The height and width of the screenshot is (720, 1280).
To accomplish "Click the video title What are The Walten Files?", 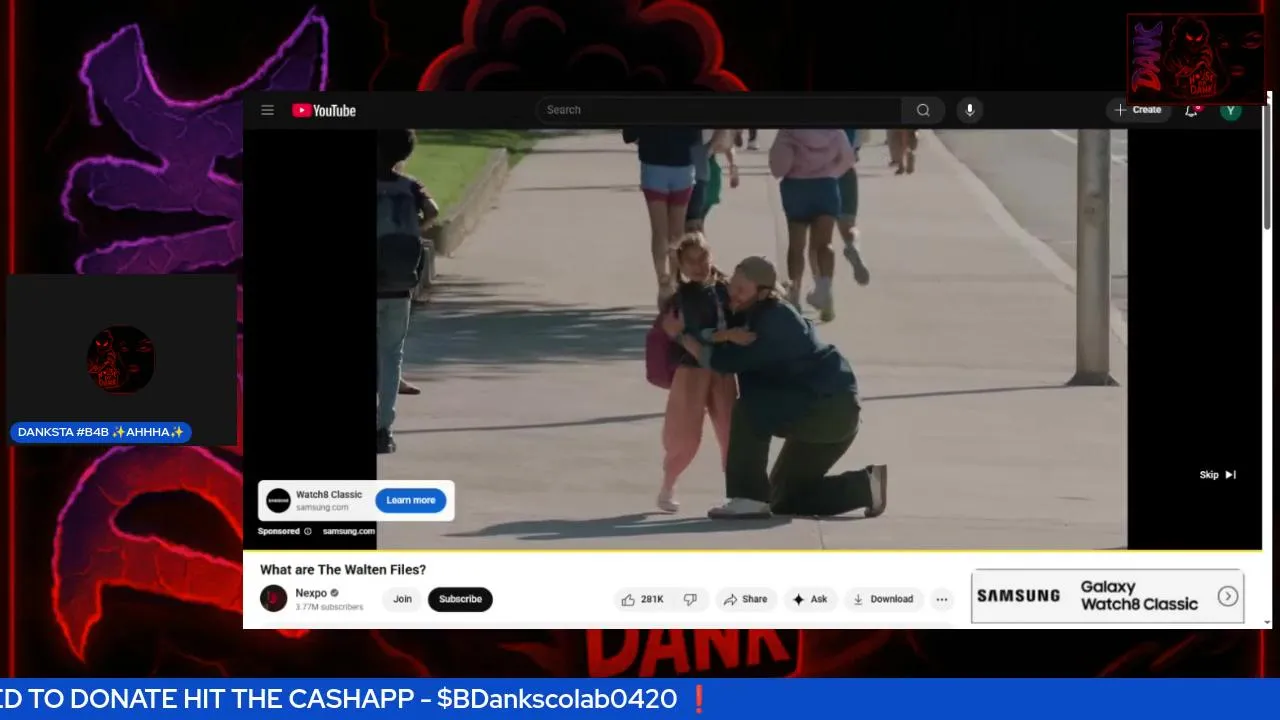I will (x=343, y=569).
